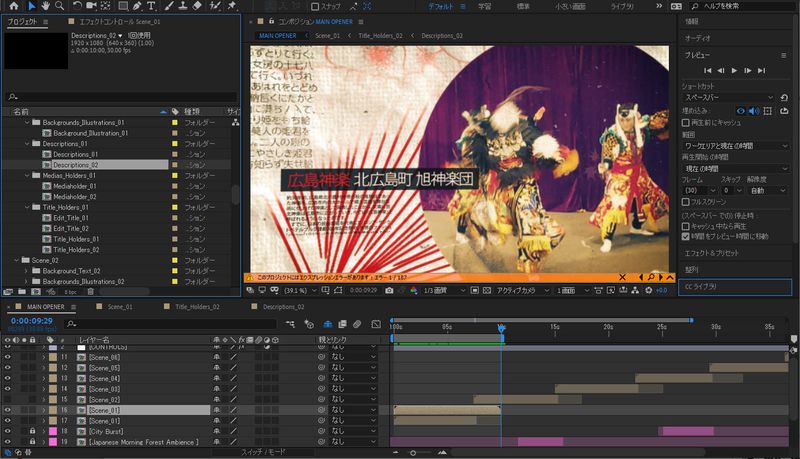Select the Rectangle shape tool
The height and width of the screenshot is (459, 800).
tap(121, 6)
